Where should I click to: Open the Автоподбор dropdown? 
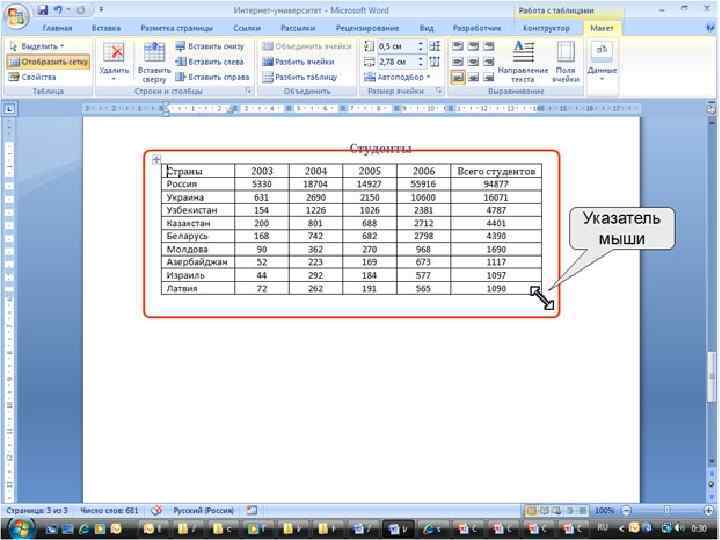click(x=398, y=77)
